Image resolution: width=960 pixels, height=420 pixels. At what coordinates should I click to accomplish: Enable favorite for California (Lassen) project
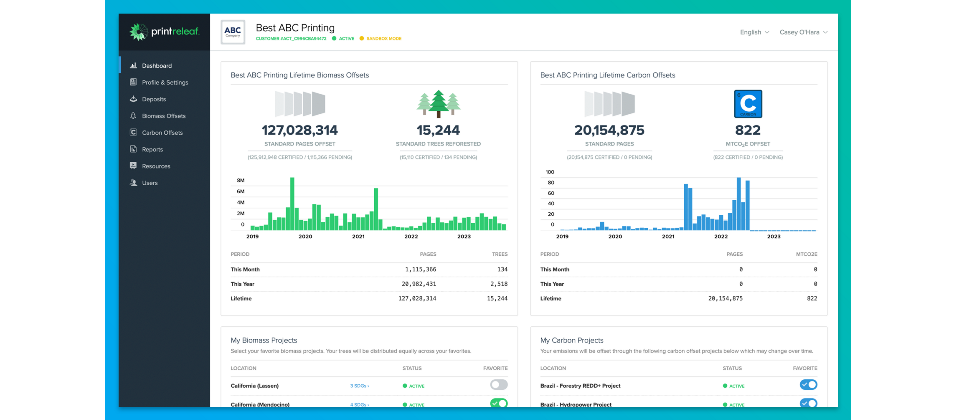coord(498,384)
